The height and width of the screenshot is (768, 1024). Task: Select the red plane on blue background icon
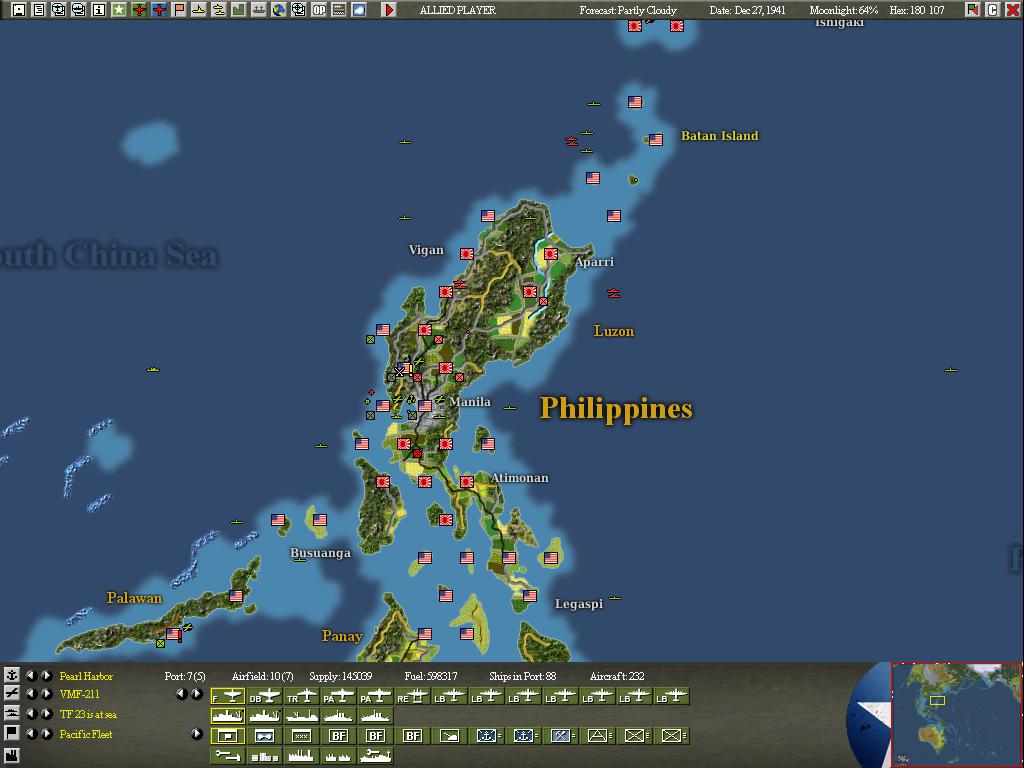click(159, 10)
